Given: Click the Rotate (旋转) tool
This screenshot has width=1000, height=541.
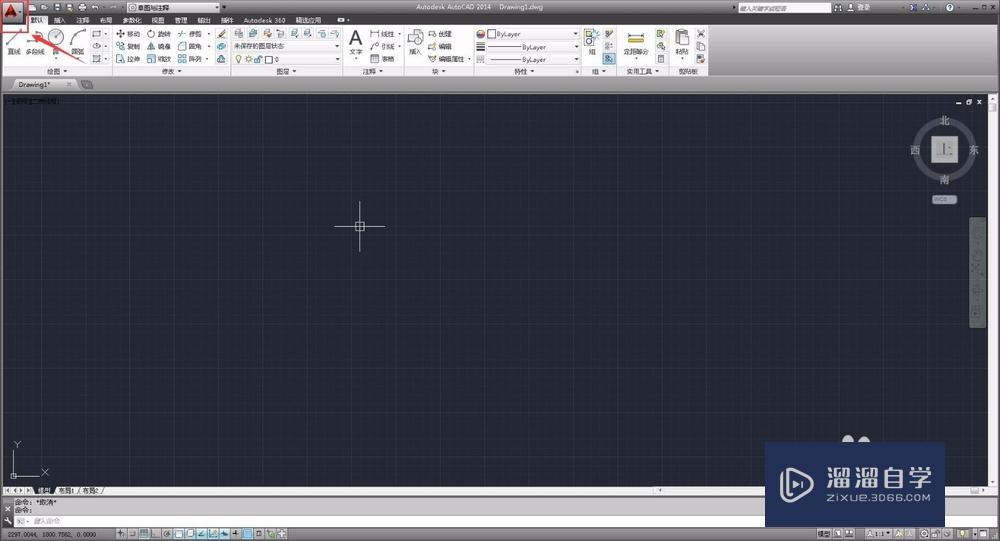Looking at the screenshot, I should pyautogui.click(x=159, y=34).
